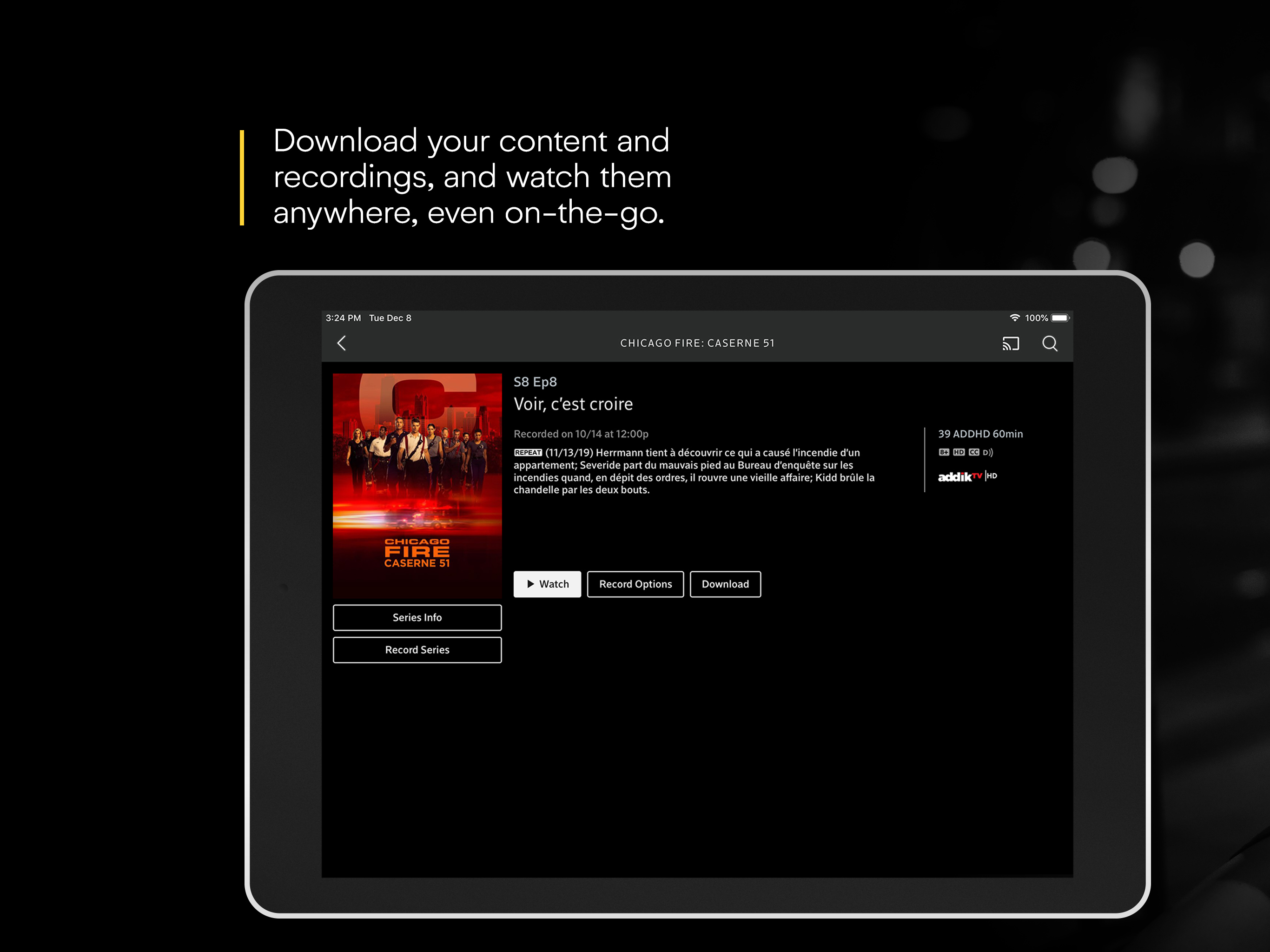Viewport: 1270px width, 952px height.
Task: Click the 8+ rating badge
Action: [944, 452]
